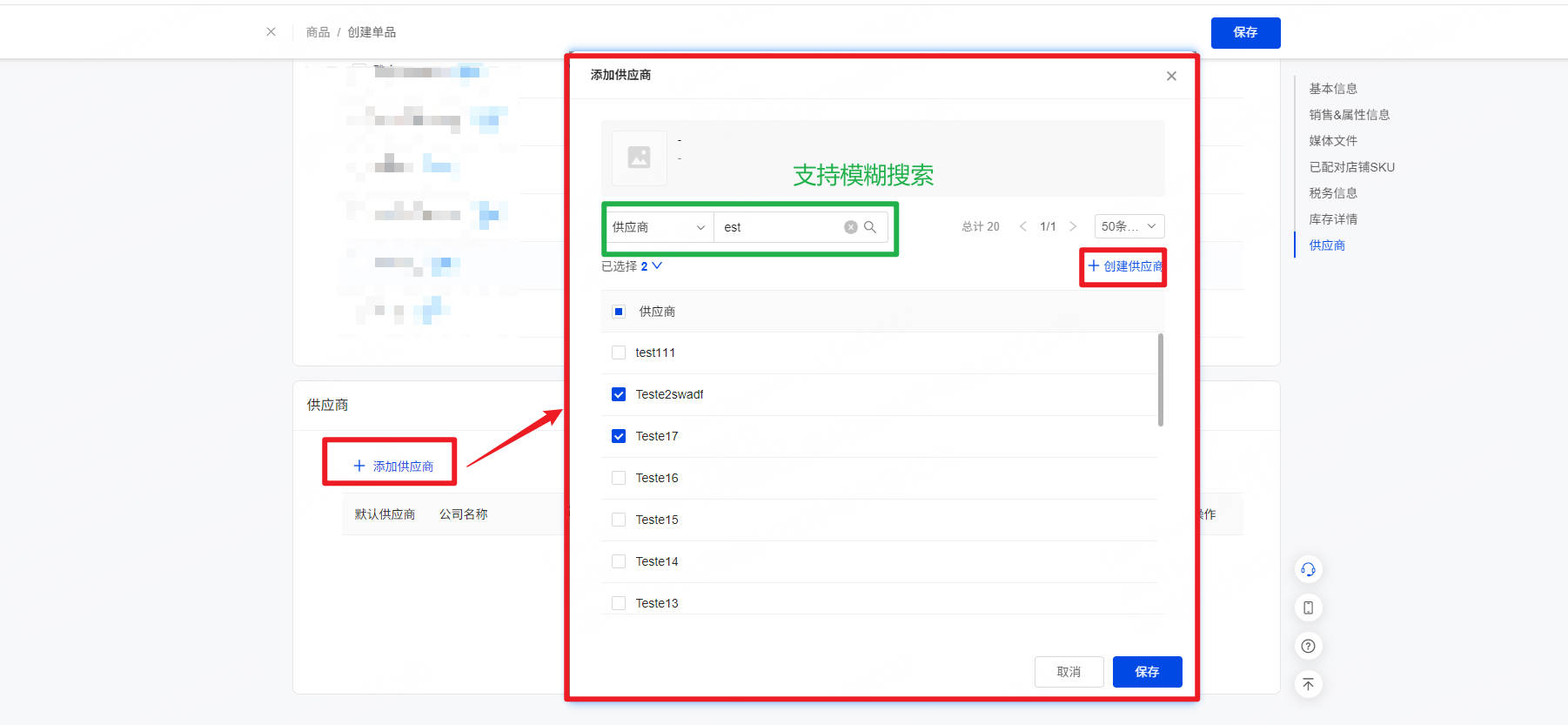Click the top 保存 button on page
The image size is (1568, 725).
point(1245,32)
